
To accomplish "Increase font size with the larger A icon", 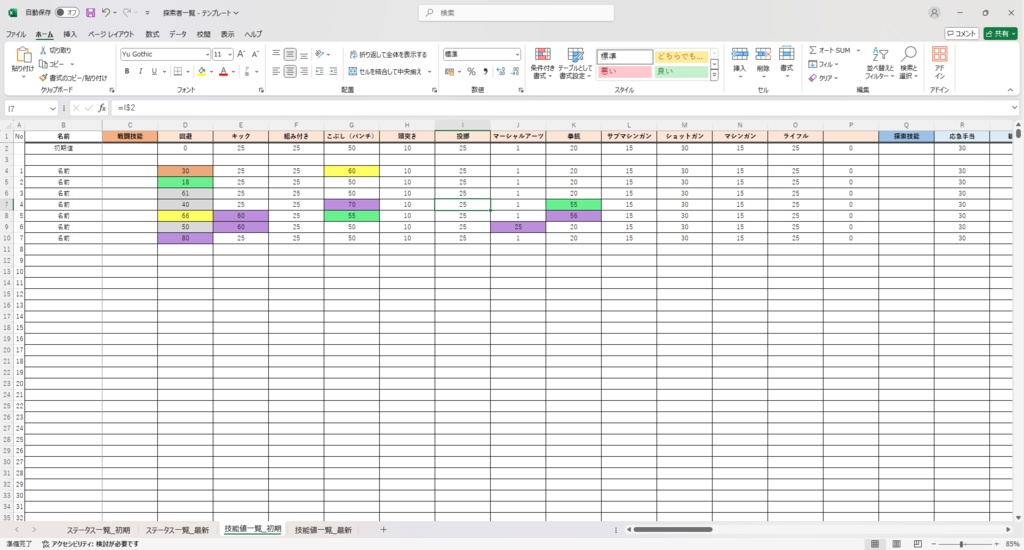I will (x=241, y=54).
